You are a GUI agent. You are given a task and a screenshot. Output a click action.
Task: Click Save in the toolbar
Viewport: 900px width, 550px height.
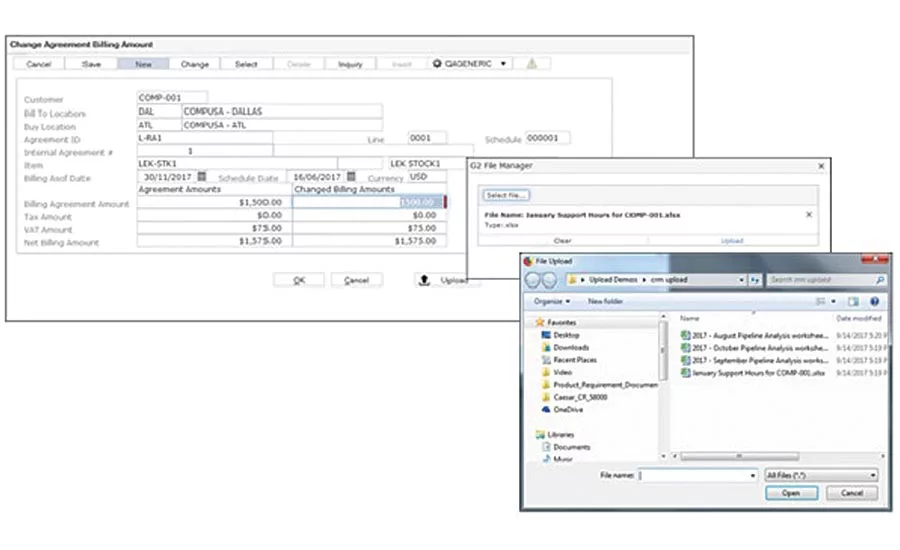pos(91,64)
